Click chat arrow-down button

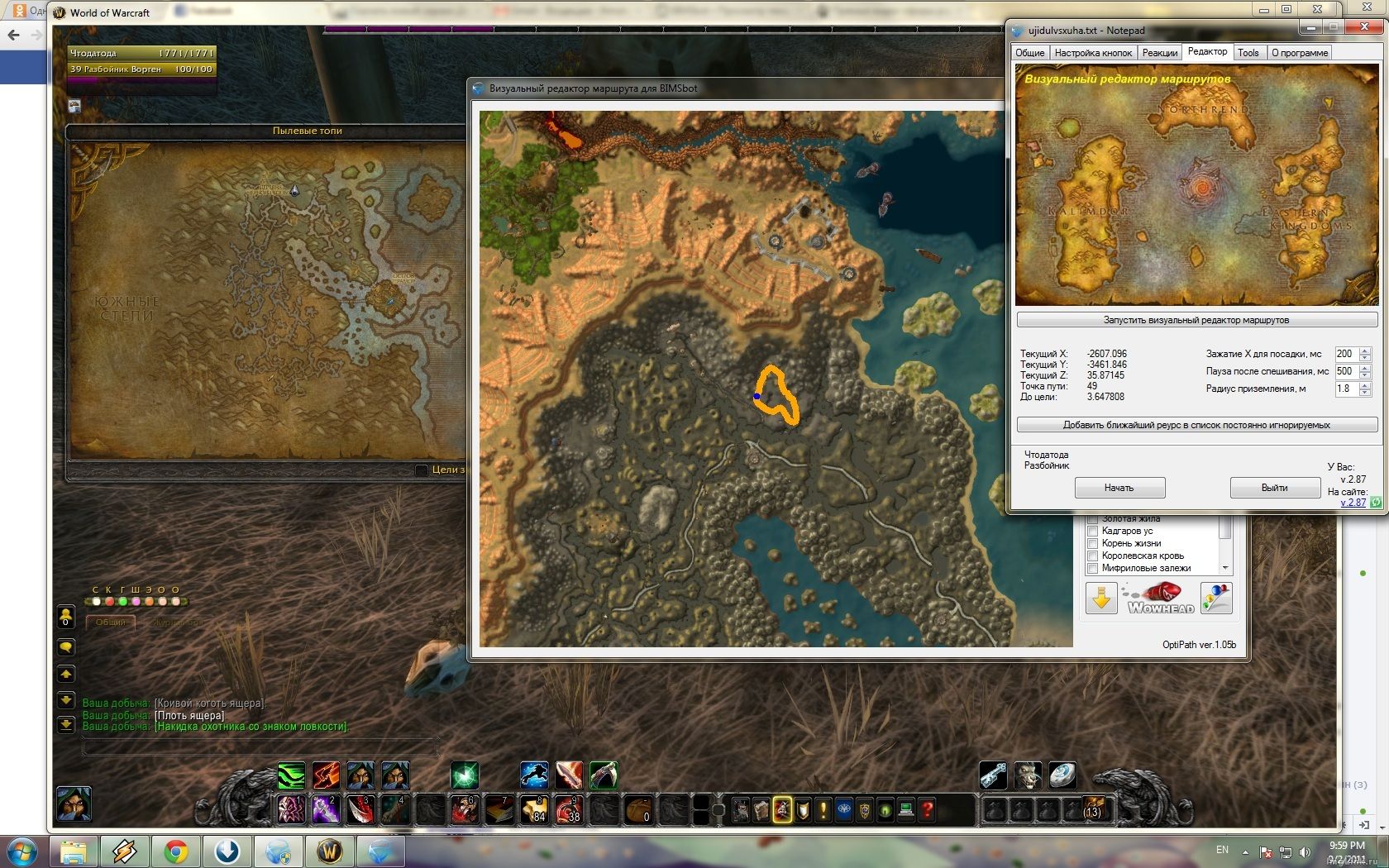tap(66, 700)
